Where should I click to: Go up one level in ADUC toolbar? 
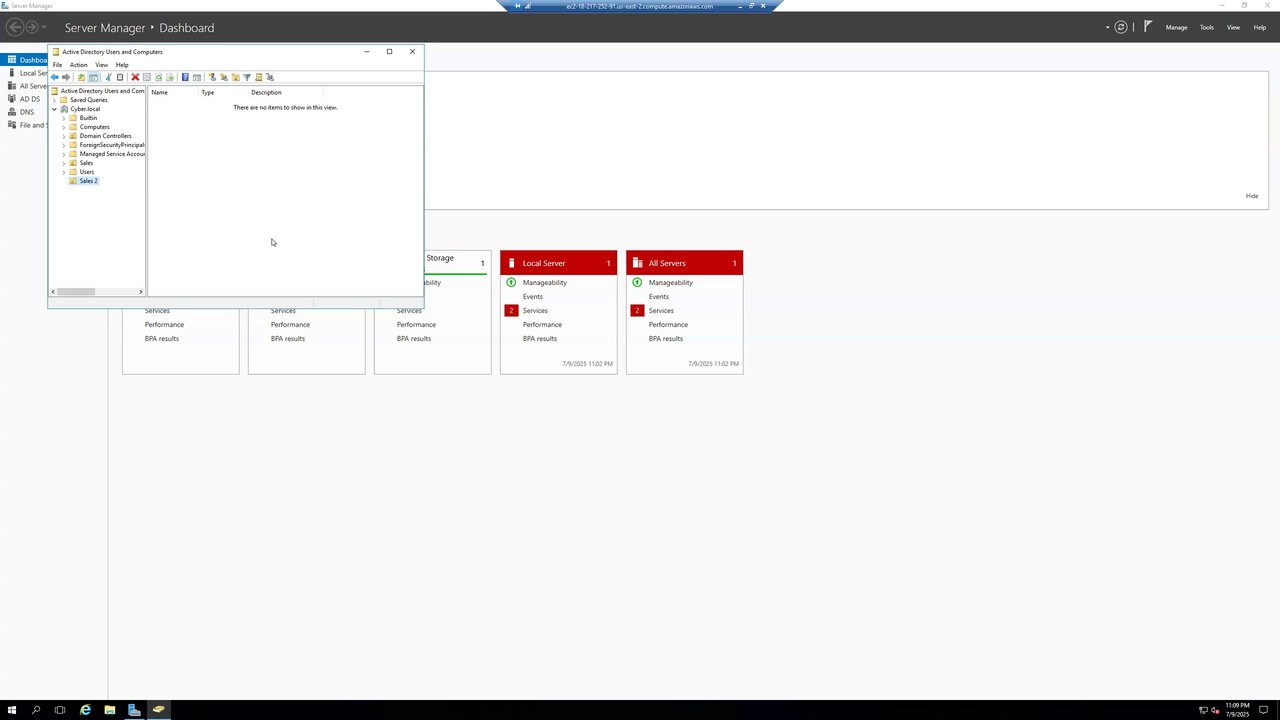(81, 77)
